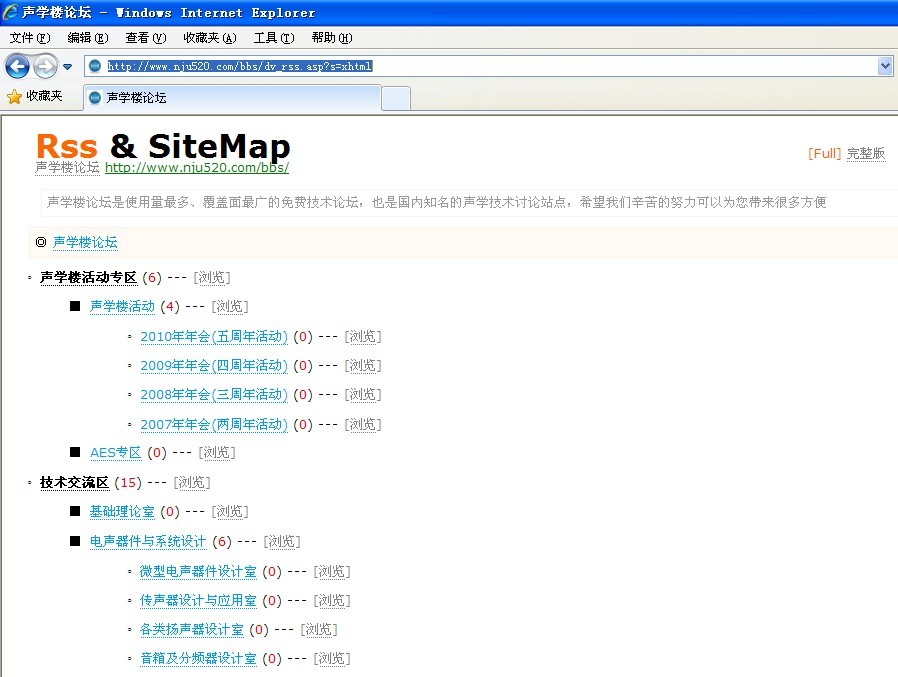
Task: Open a new blank tab
Action: (396, 98)
